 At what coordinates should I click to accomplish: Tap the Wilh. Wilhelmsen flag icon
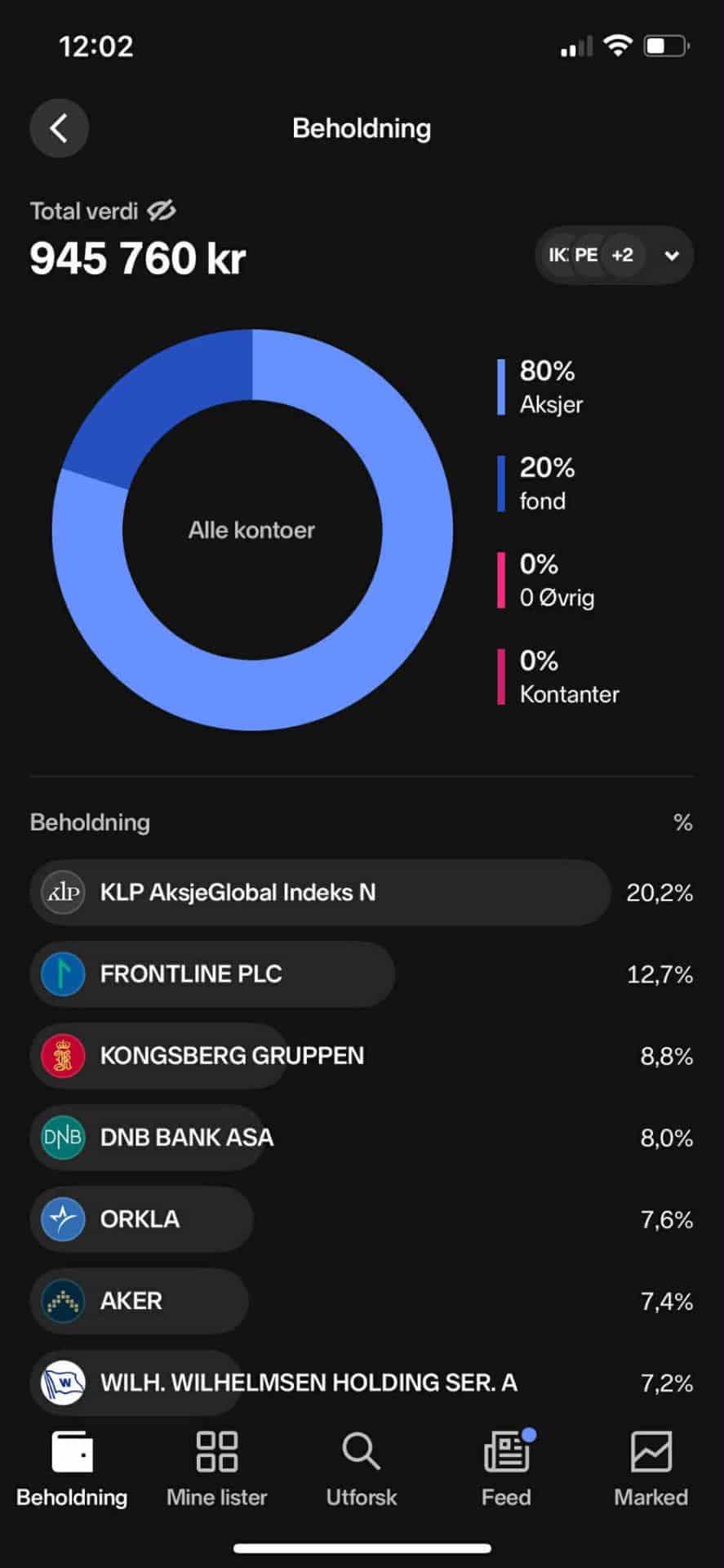click(x=63, y=1383)
